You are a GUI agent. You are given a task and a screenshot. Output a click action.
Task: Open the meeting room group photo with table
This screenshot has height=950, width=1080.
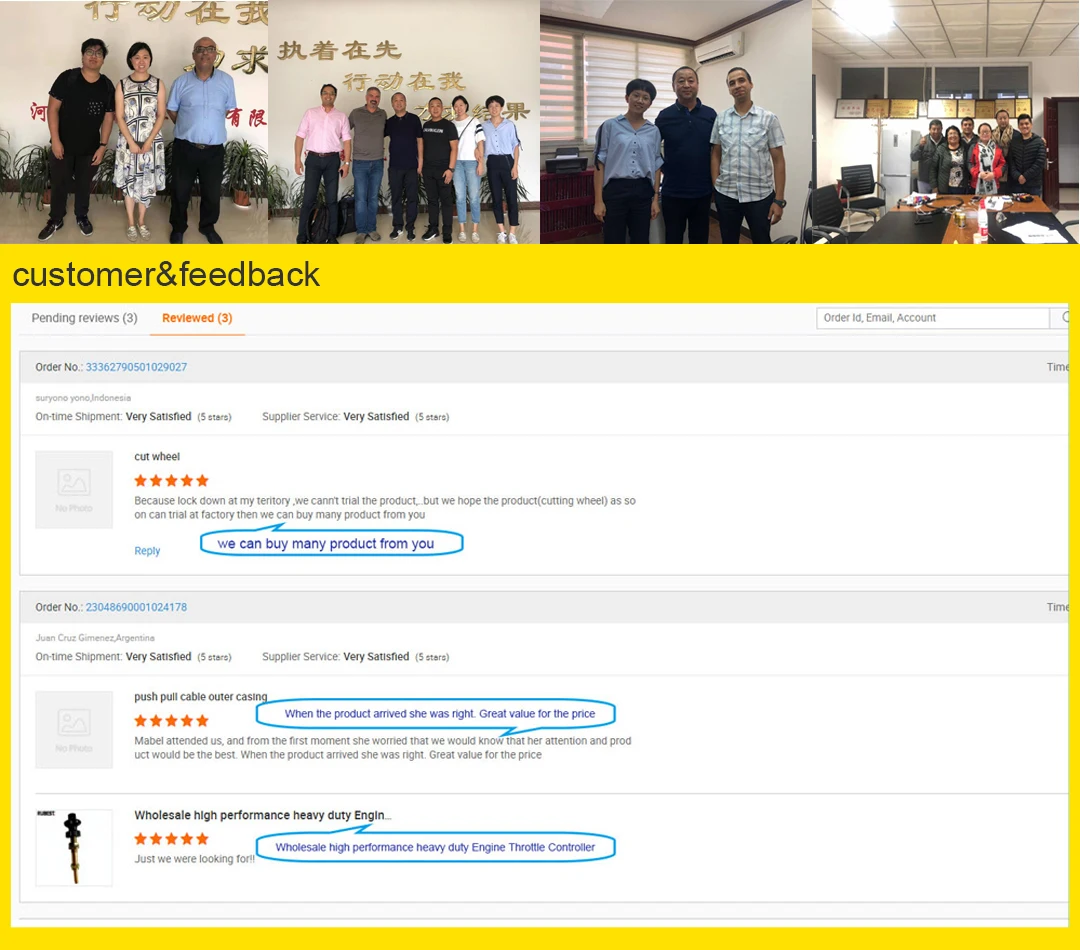click(945, 122)
